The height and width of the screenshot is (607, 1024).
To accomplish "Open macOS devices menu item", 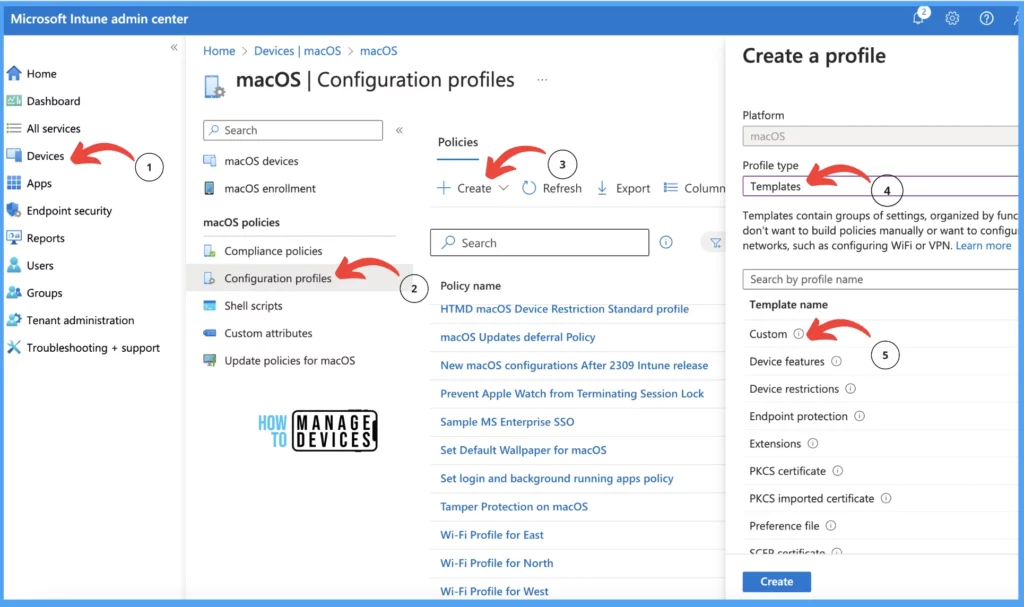I will click(261, 161).
